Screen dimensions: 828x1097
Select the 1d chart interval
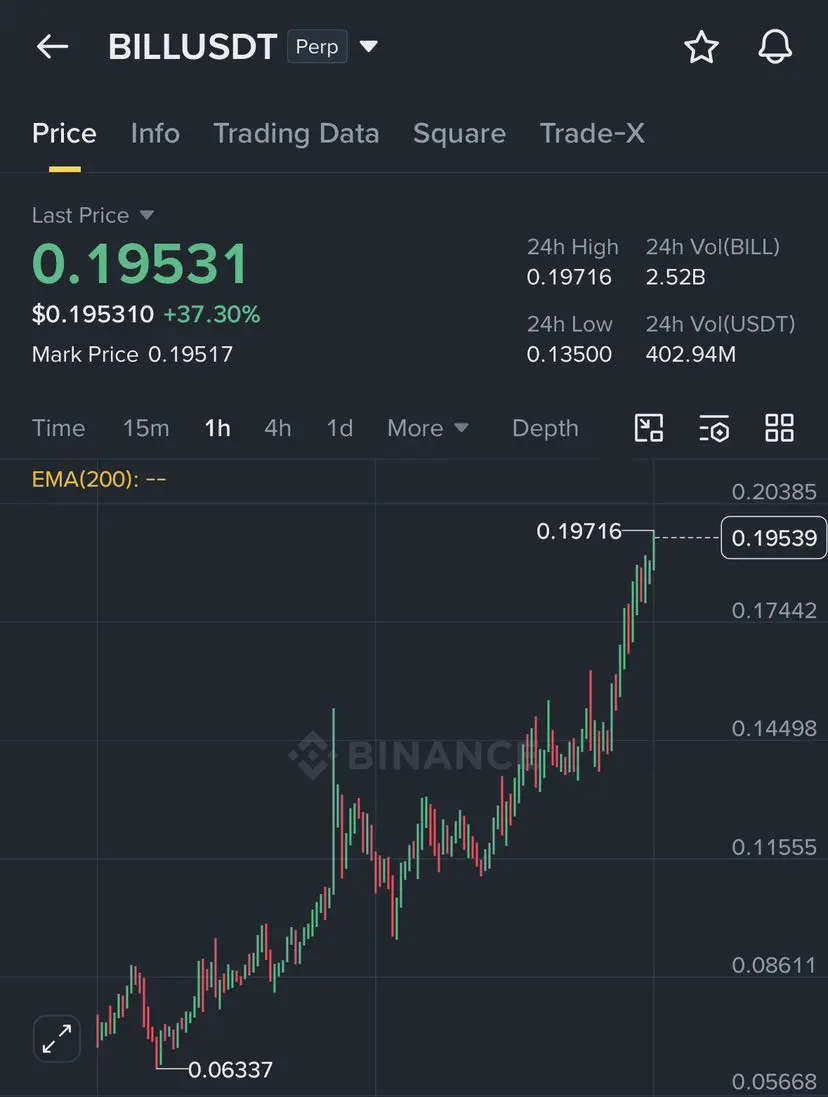pyautogui.click(x=340, y=428)
